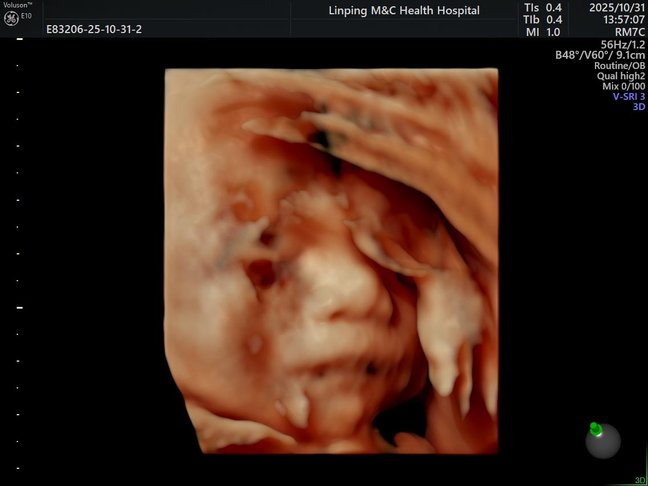Click the blue 3D mode label

[x=638, y=106]
